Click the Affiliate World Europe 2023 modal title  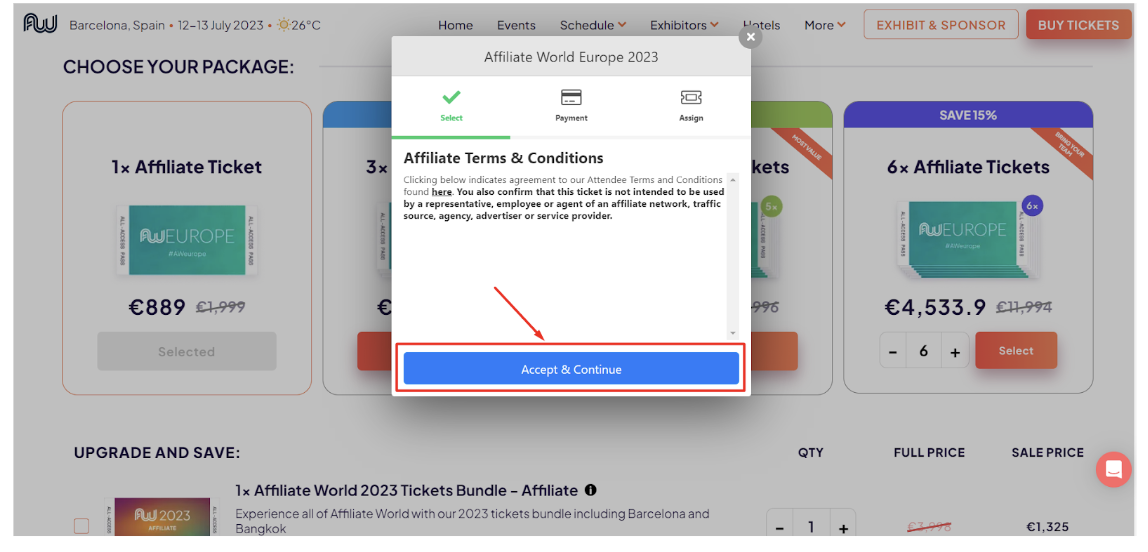[571, 56]
